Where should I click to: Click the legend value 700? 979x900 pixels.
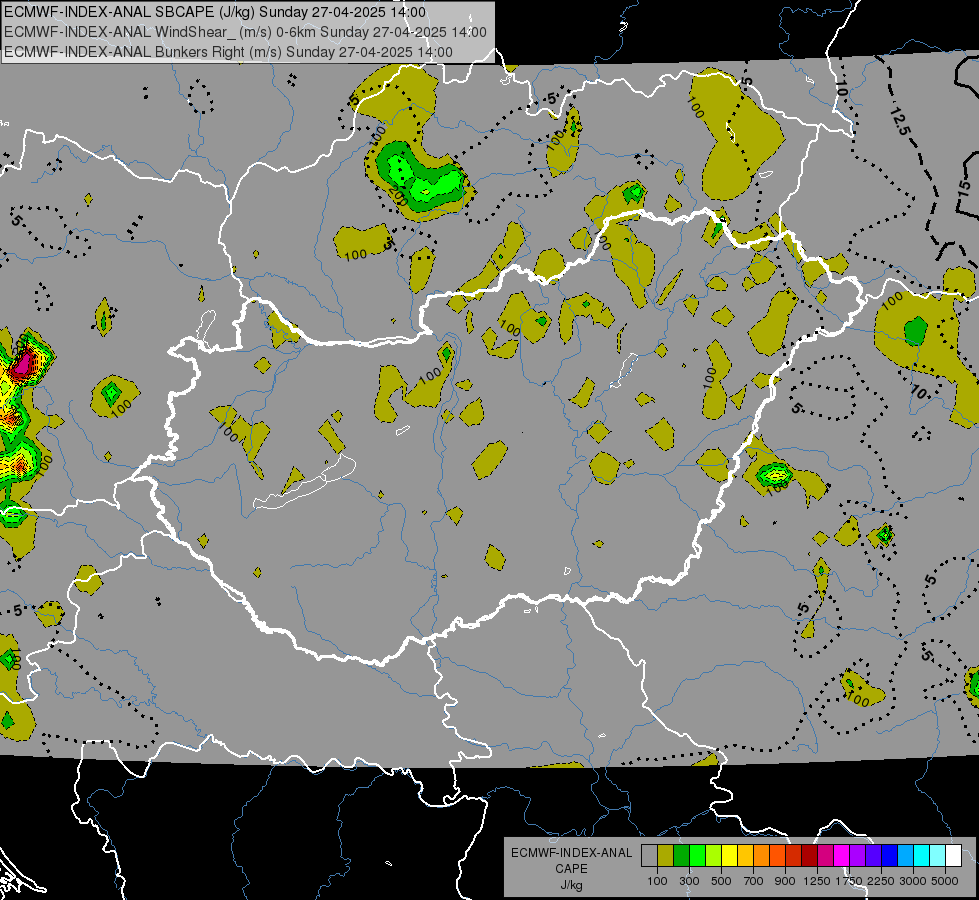(x=754, y=881)
